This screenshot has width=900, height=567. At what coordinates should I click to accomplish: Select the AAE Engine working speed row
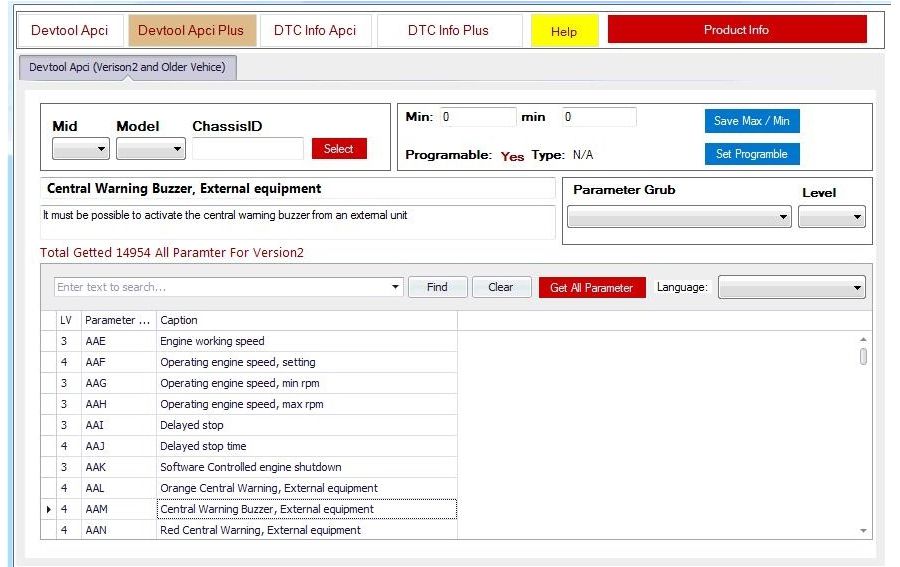(x=212, y=341)
